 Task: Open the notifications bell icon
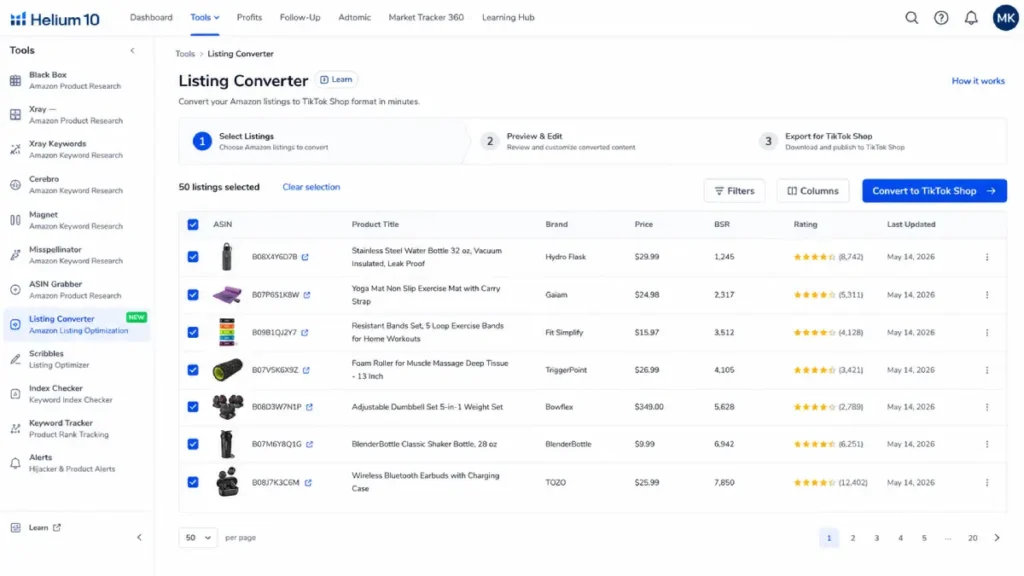tap(971, 18)
